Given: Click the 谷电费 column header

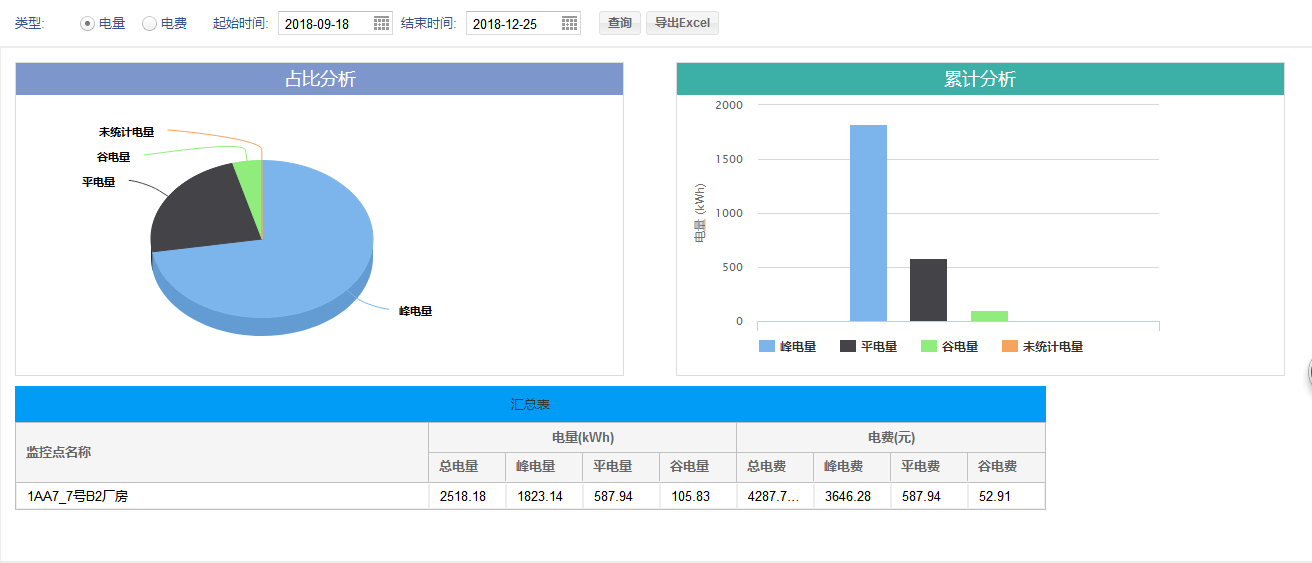Looking at the screenshot, I should click(x=1006, y=467).
